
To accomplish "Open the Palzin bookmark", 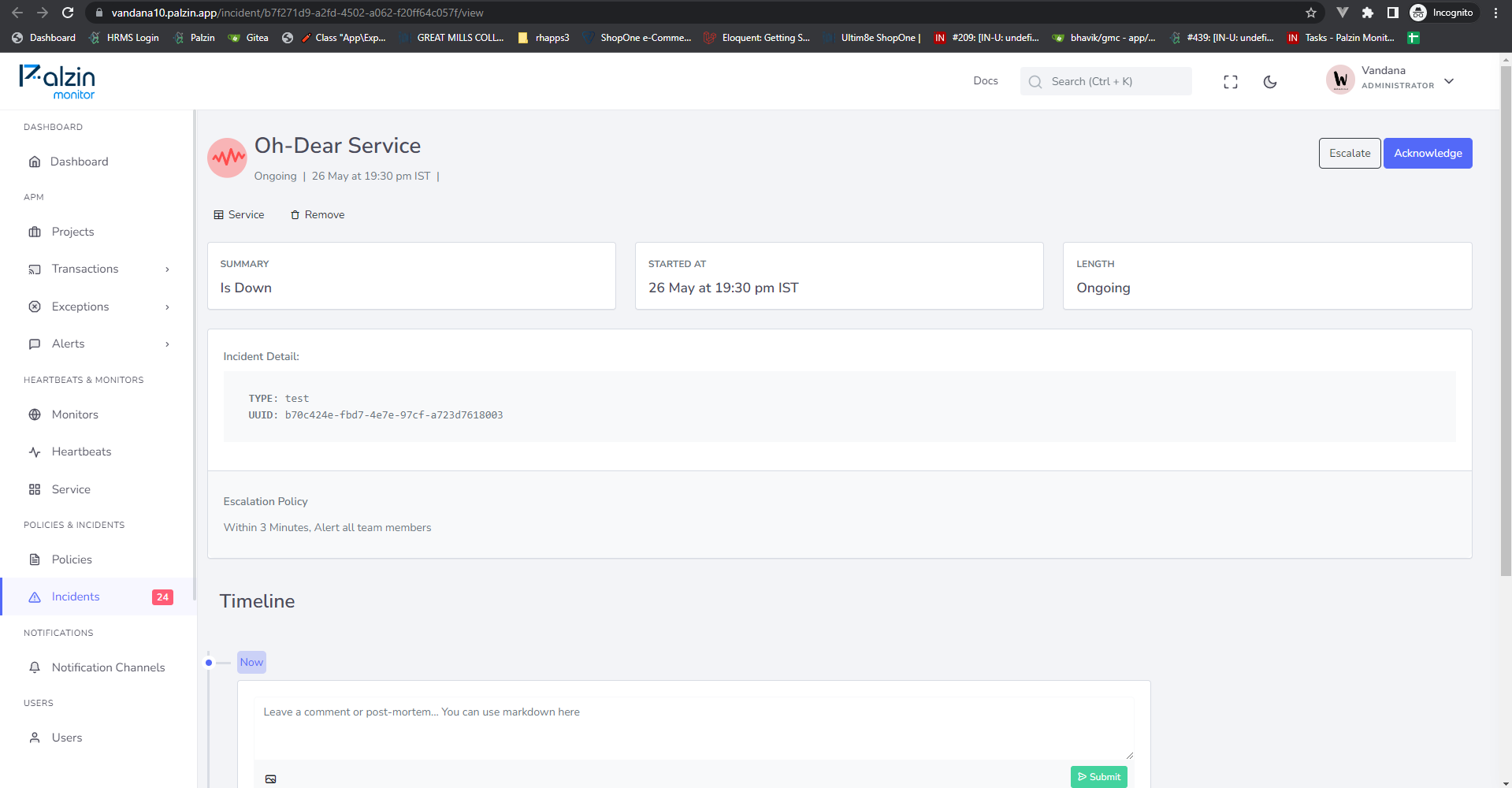I will pyautogui.click(x=194, y=38).
